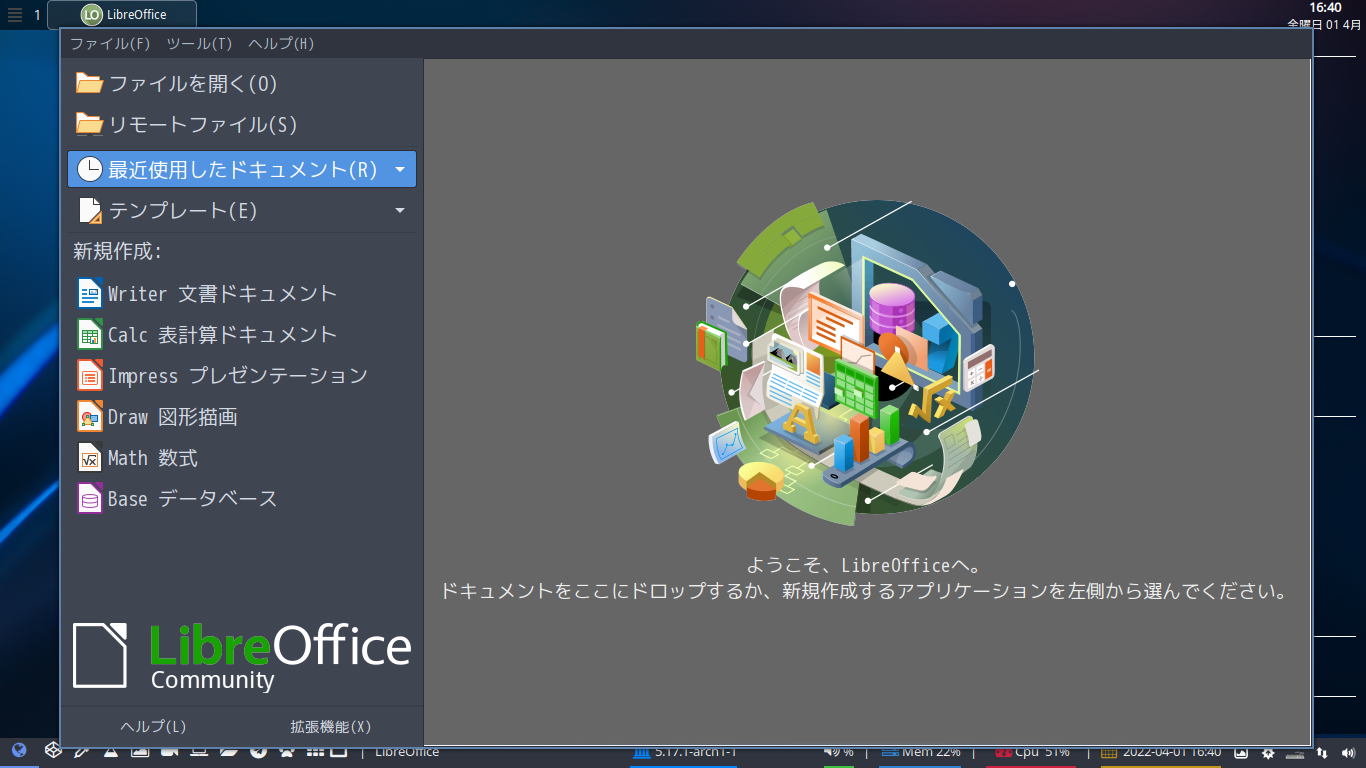Click the ヘルプ button at the bottom
This screenshot has width=1366, height=768.
click(x=152, y=726)
